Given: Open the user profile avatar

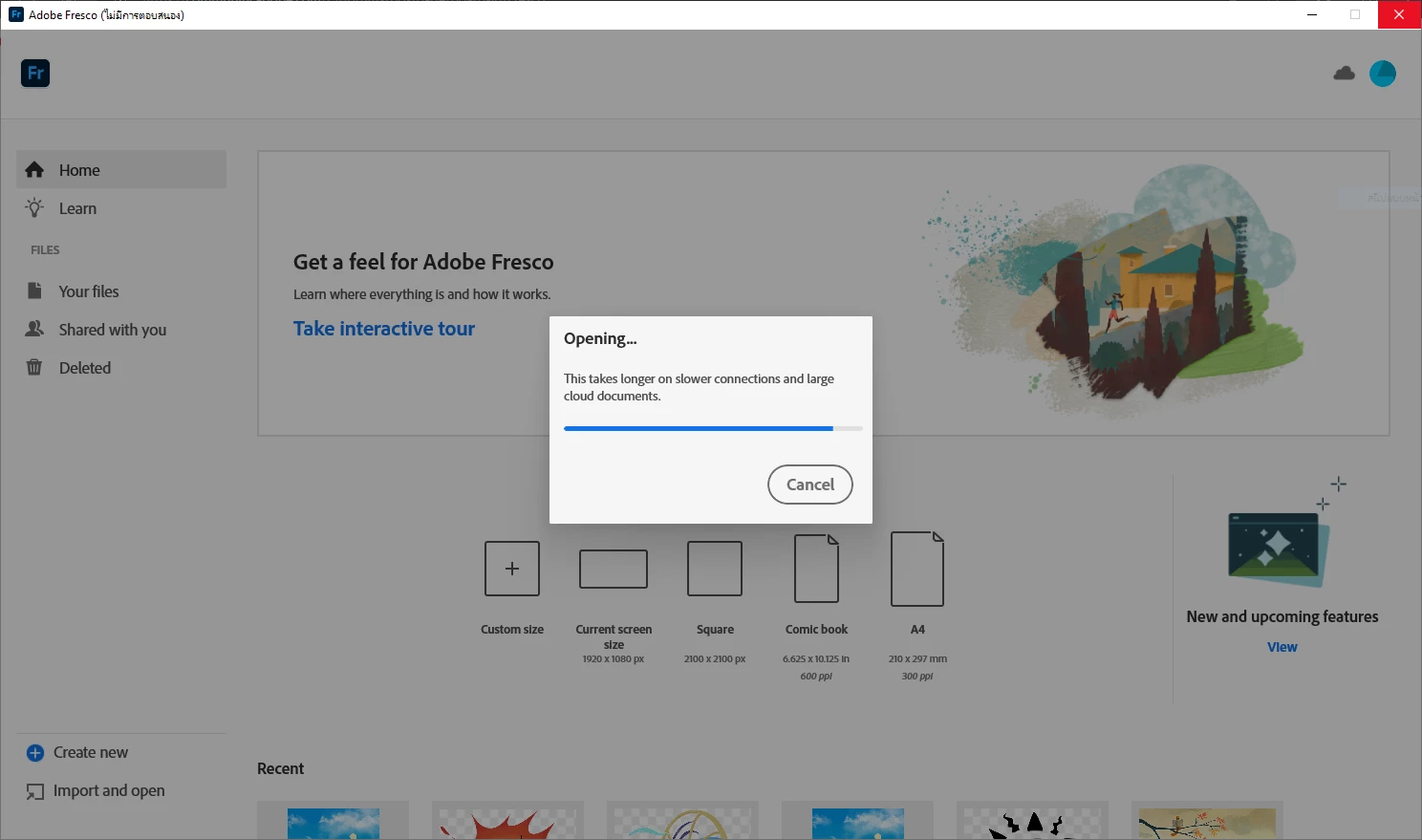Looking at the screenshot, I should [1382, 74].
